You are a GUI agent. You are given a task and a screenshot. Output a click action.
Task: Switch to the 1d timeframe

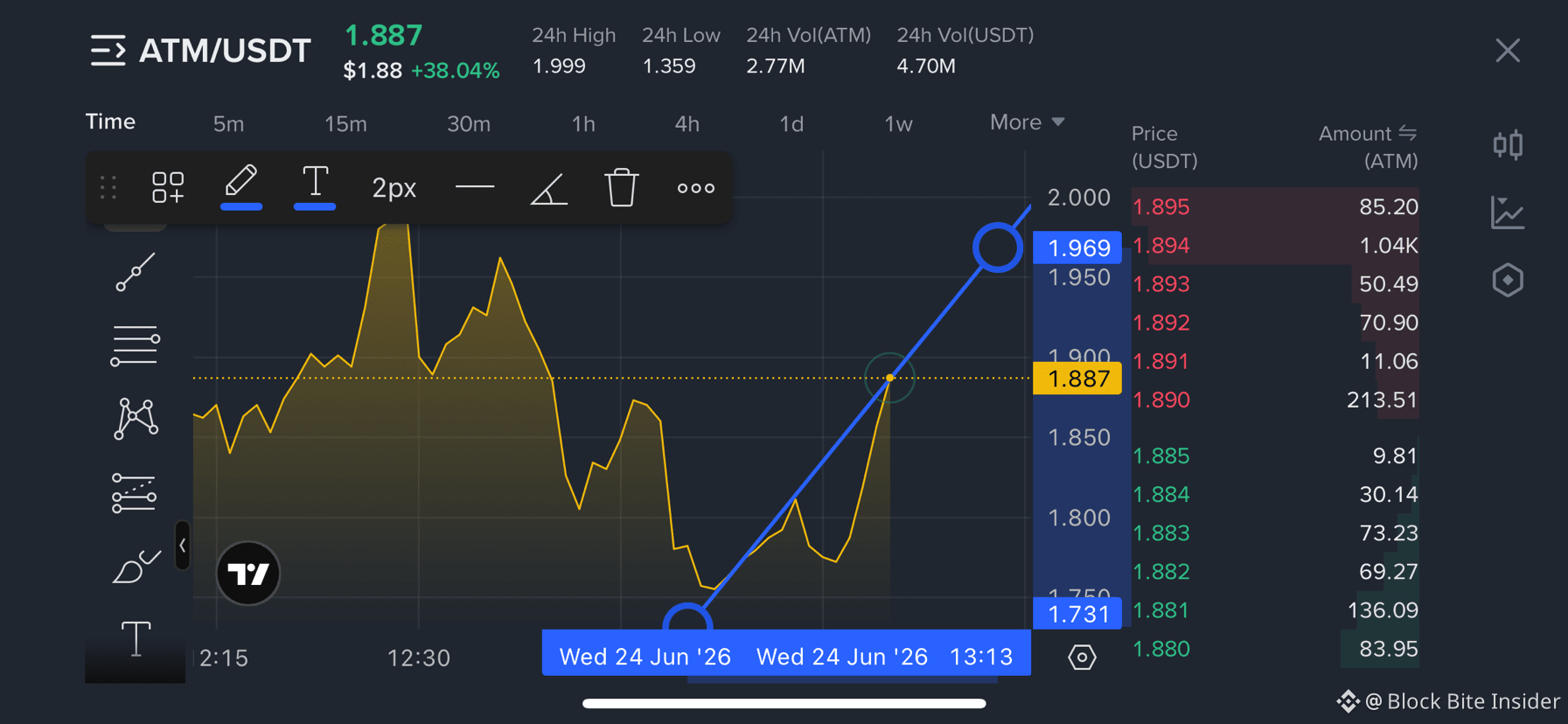click(x=791, y=124)
